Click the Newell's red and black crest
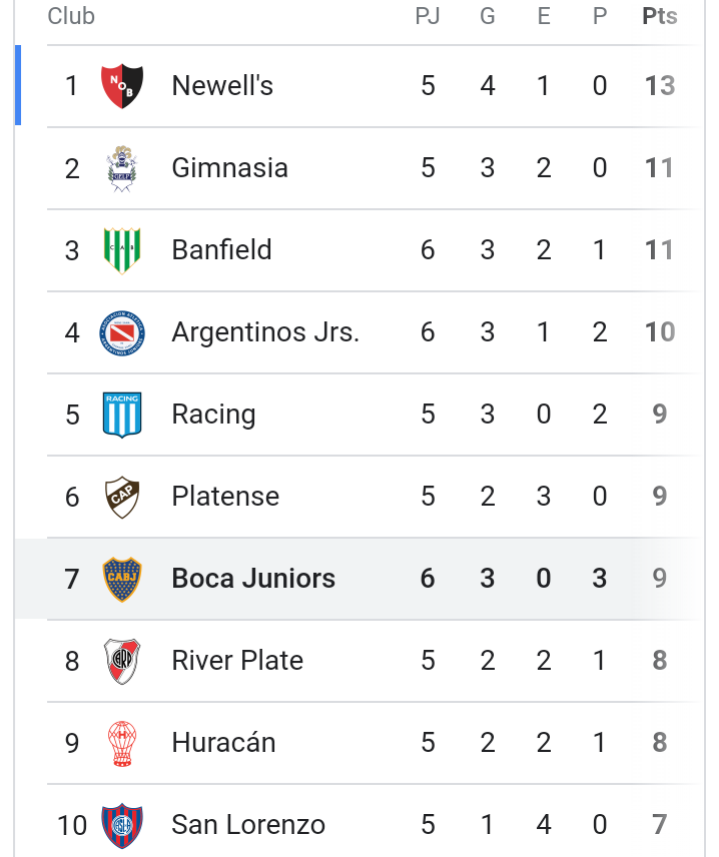Screen dimensions: 719x857 122,86
